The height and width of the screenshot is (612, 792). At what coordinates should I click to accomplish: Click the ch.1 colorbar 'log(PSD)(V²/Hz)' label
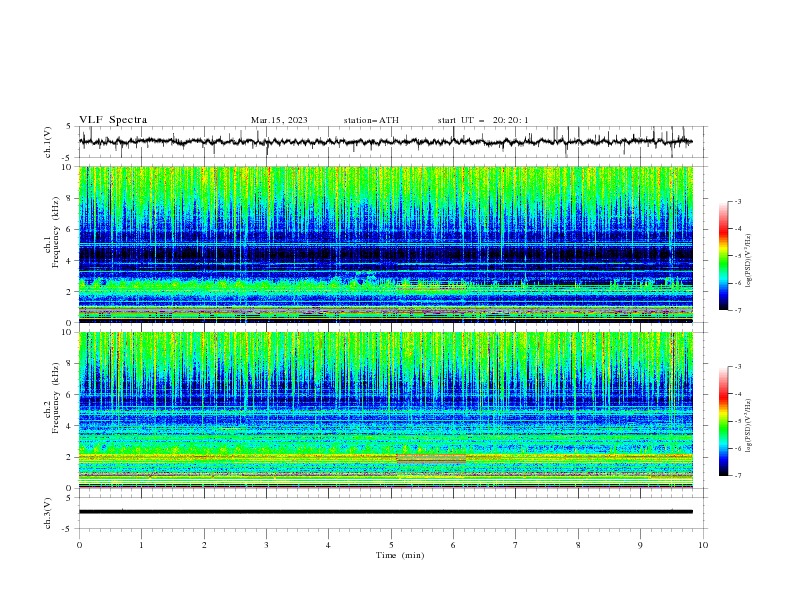(749, 261)
